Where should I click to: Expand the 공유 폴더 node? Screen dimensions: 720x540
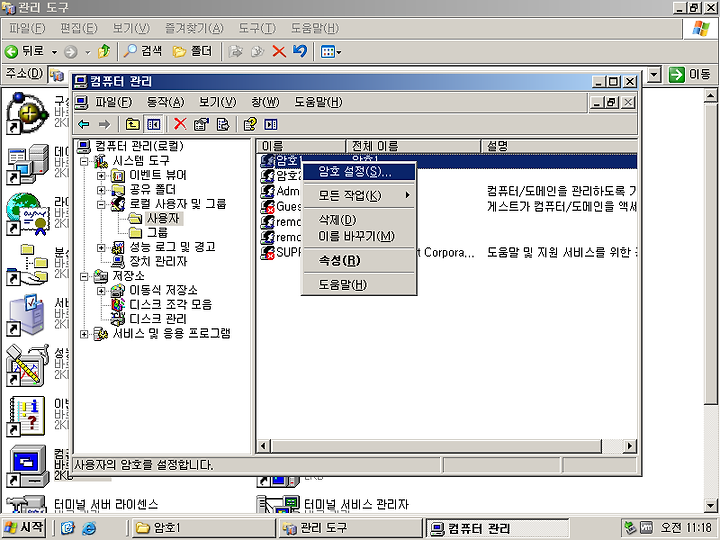tap(101, 190)
